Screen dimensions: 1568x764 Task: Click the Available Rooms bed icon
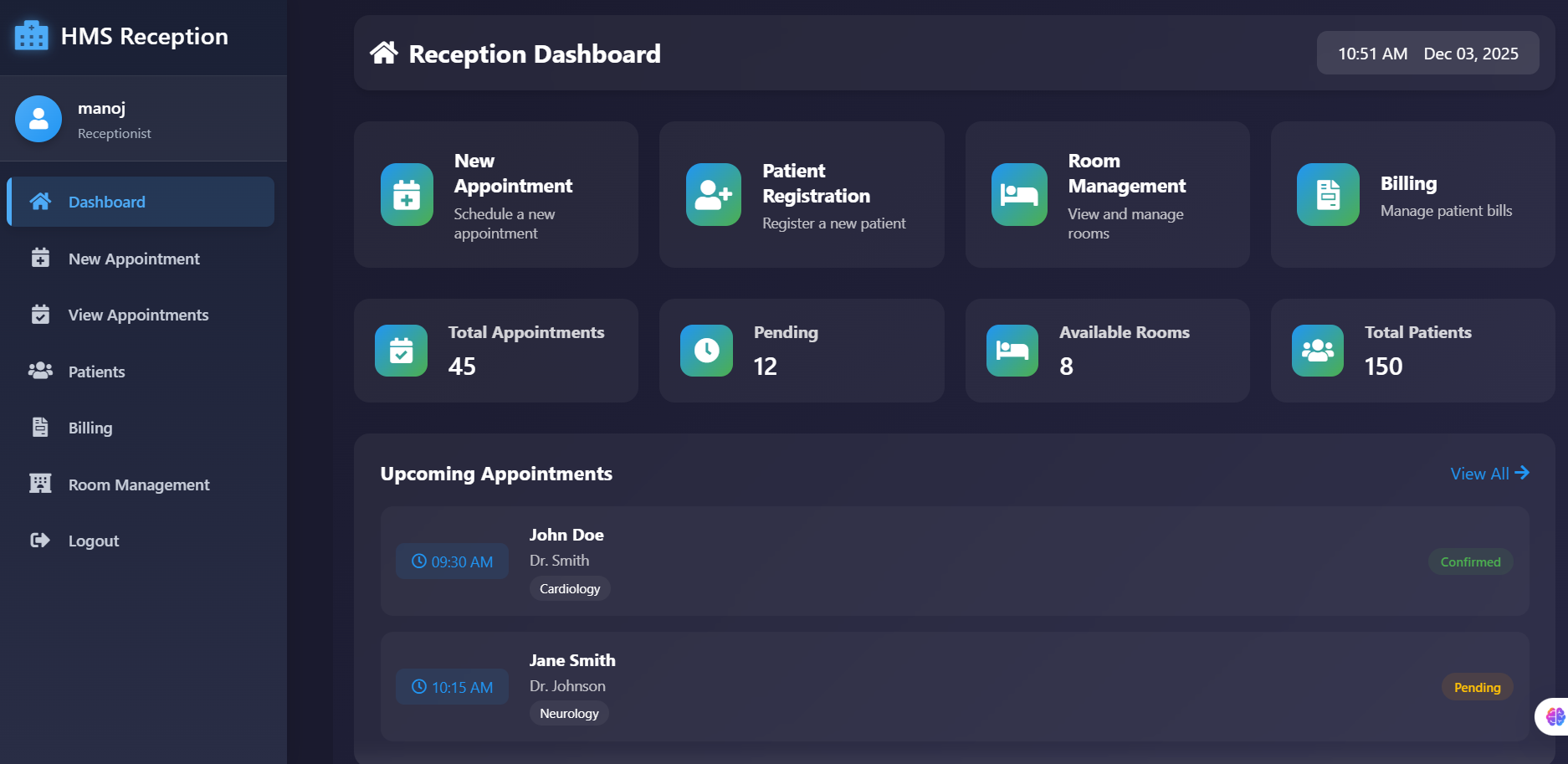pos(1012,350)
